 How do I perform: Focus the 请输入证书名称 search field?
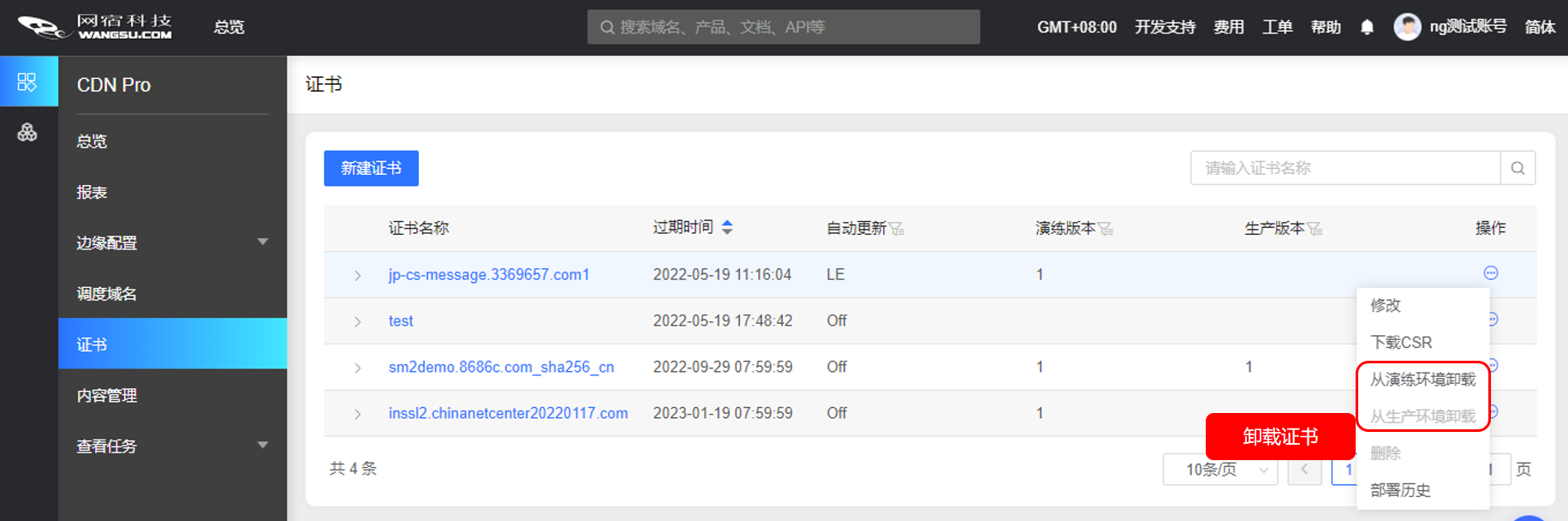tap(1345, 168)
